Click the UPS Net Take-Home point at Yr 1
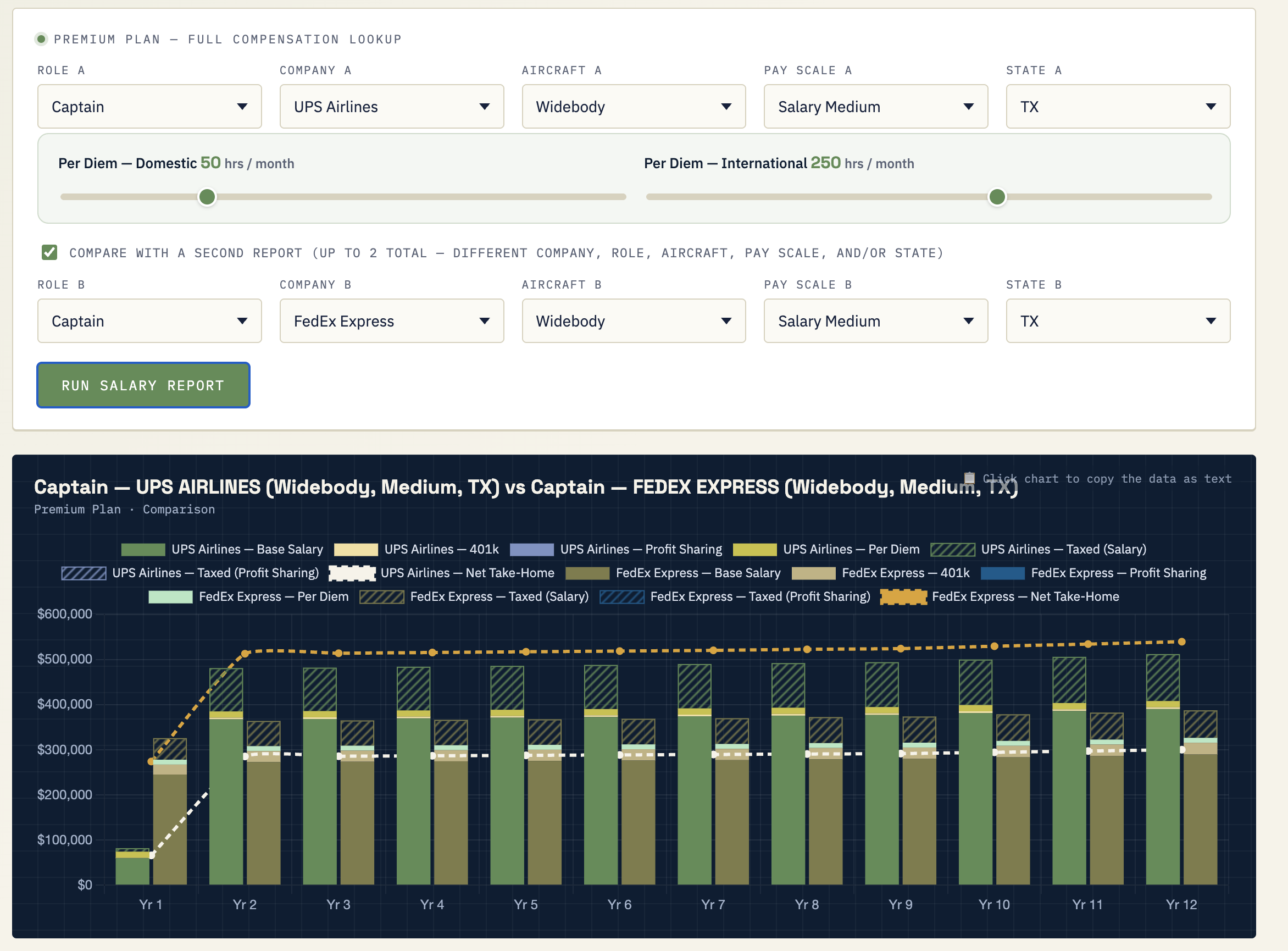 coord(152,855)
